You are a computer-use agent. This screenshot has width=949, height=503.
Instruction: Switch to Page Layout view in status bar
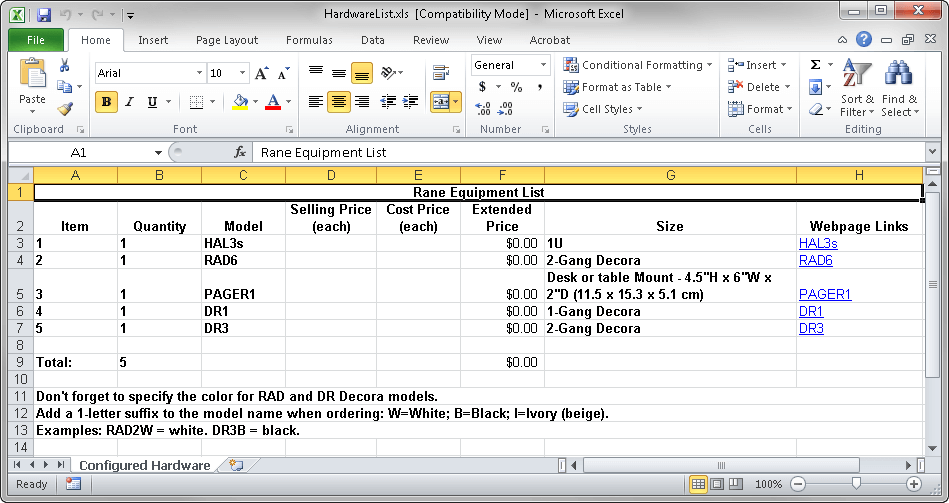(717, 484)
